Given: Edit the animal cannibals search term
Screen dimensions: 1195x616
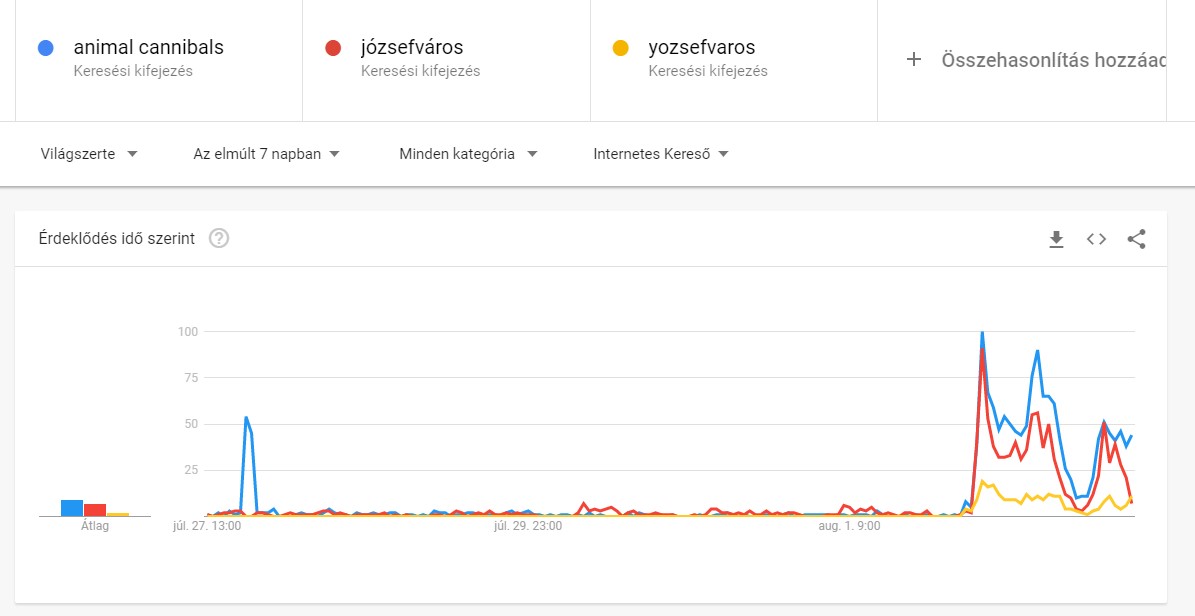Looking at the screenshot, I should (148, 48).
